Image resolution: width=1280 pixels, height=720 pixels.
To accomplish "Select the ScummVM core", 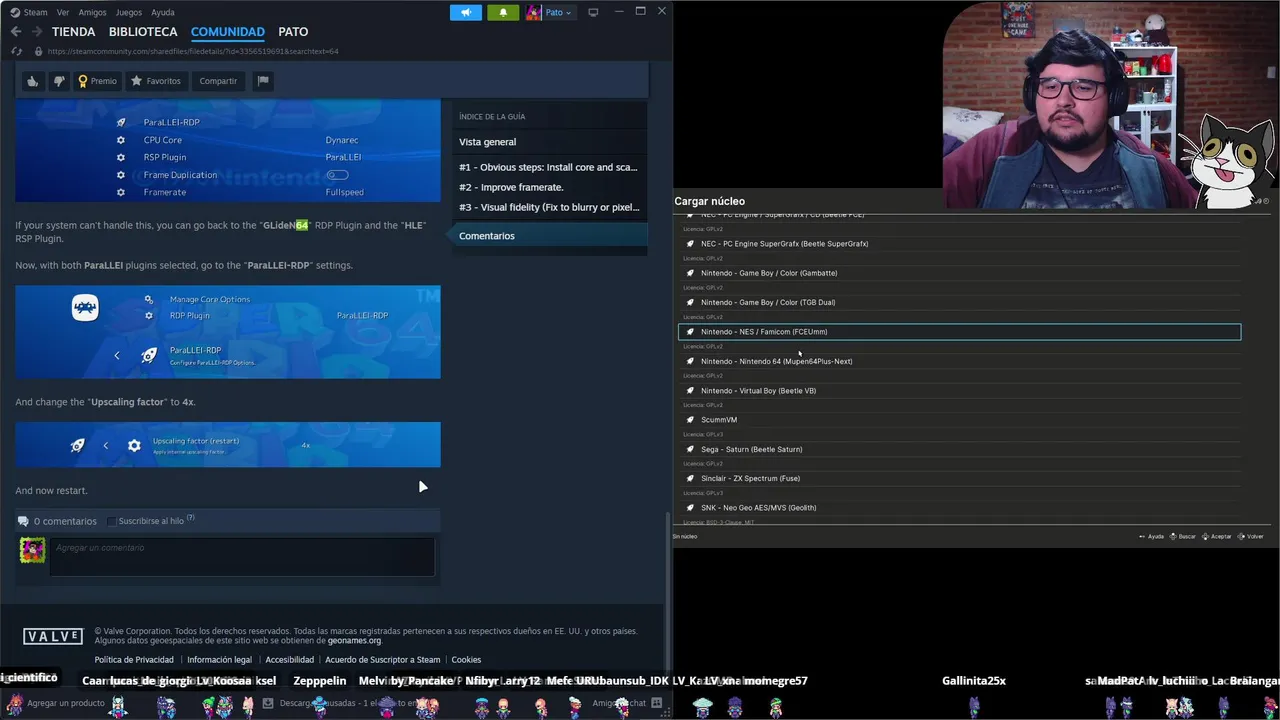I will click(959, 420).
